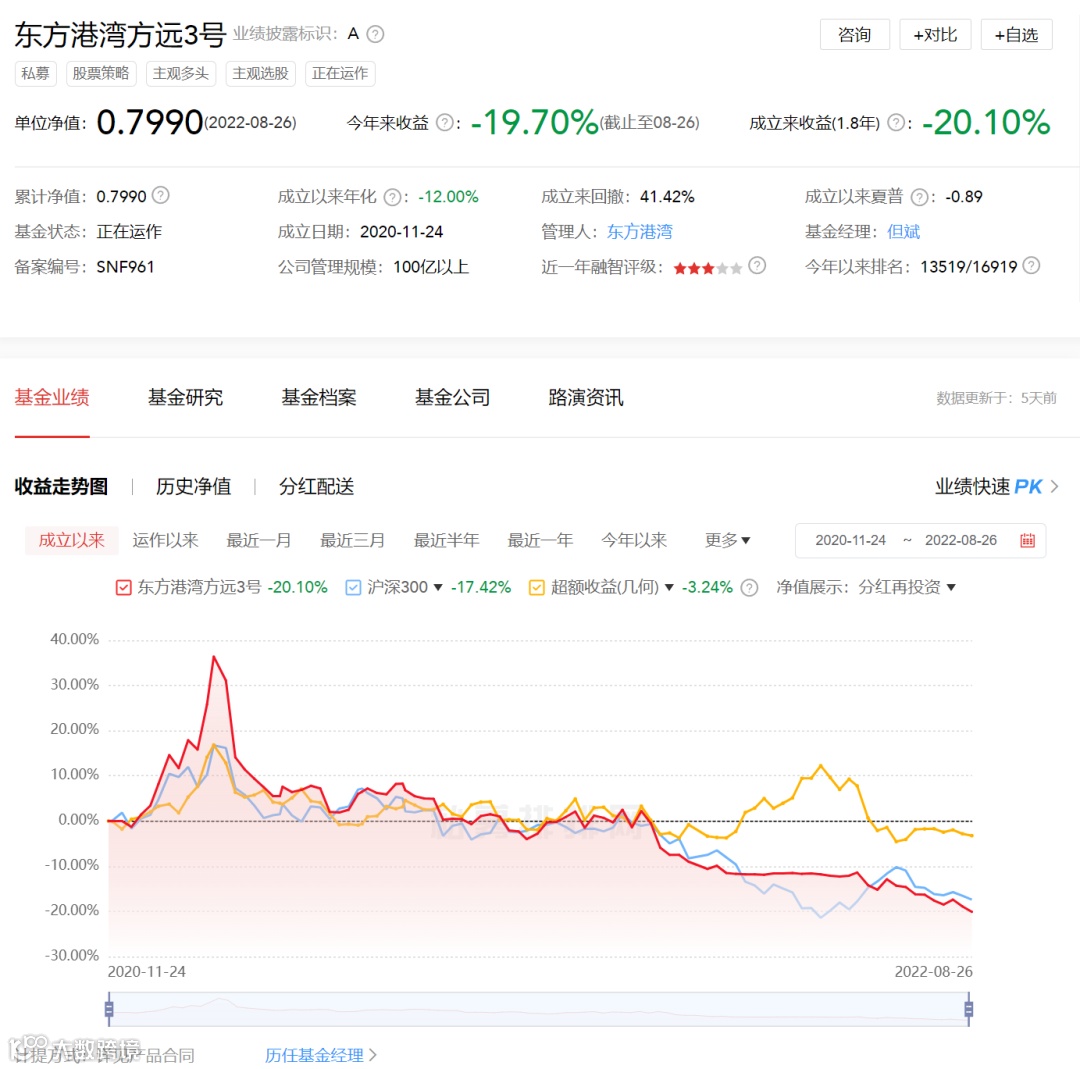Click the 近一年融智评级 star rating
The image size is (1080, 1069).
707,268
